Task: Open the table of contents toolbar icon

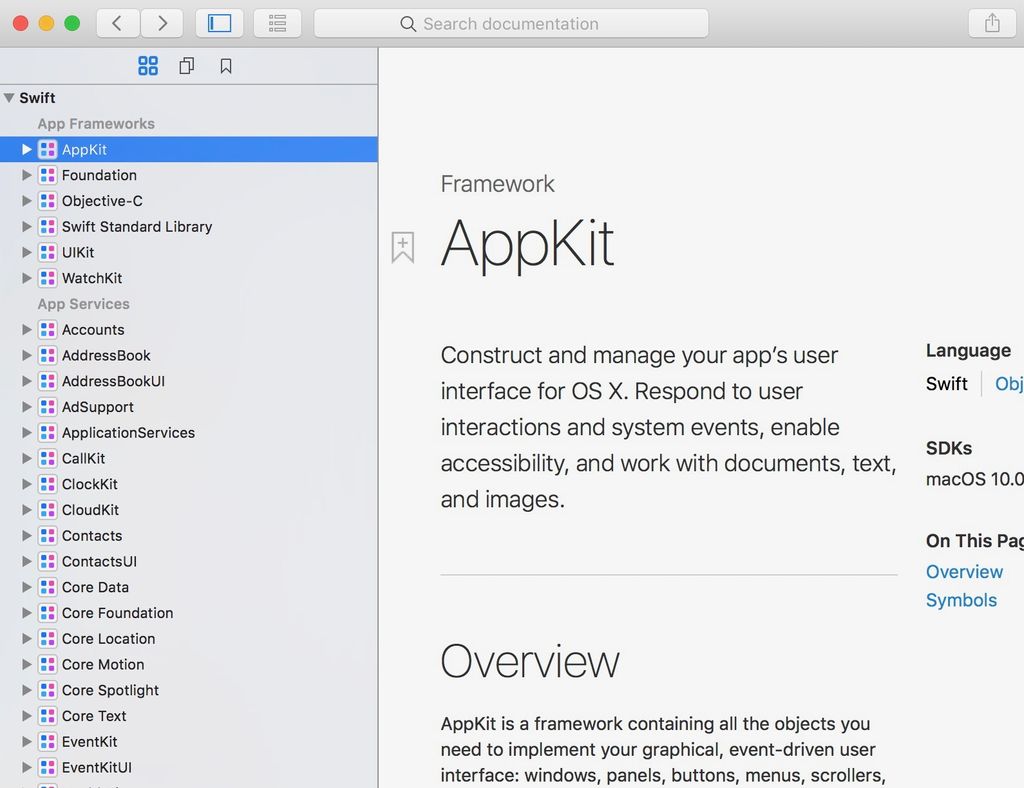Action: (277, 23)
